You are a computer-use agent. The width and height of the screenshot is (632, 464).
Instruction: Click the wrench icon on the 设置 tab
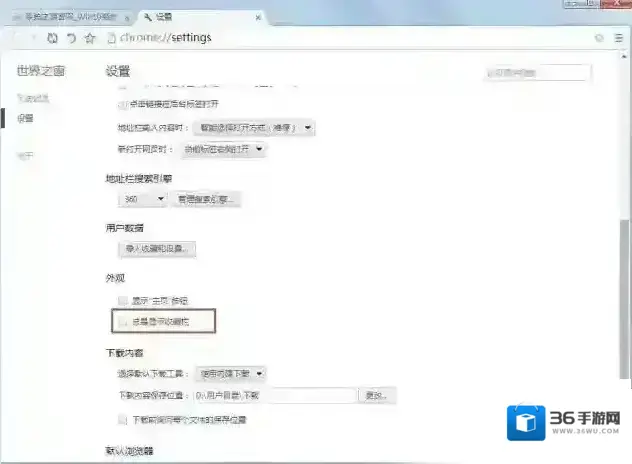[148, 17]
